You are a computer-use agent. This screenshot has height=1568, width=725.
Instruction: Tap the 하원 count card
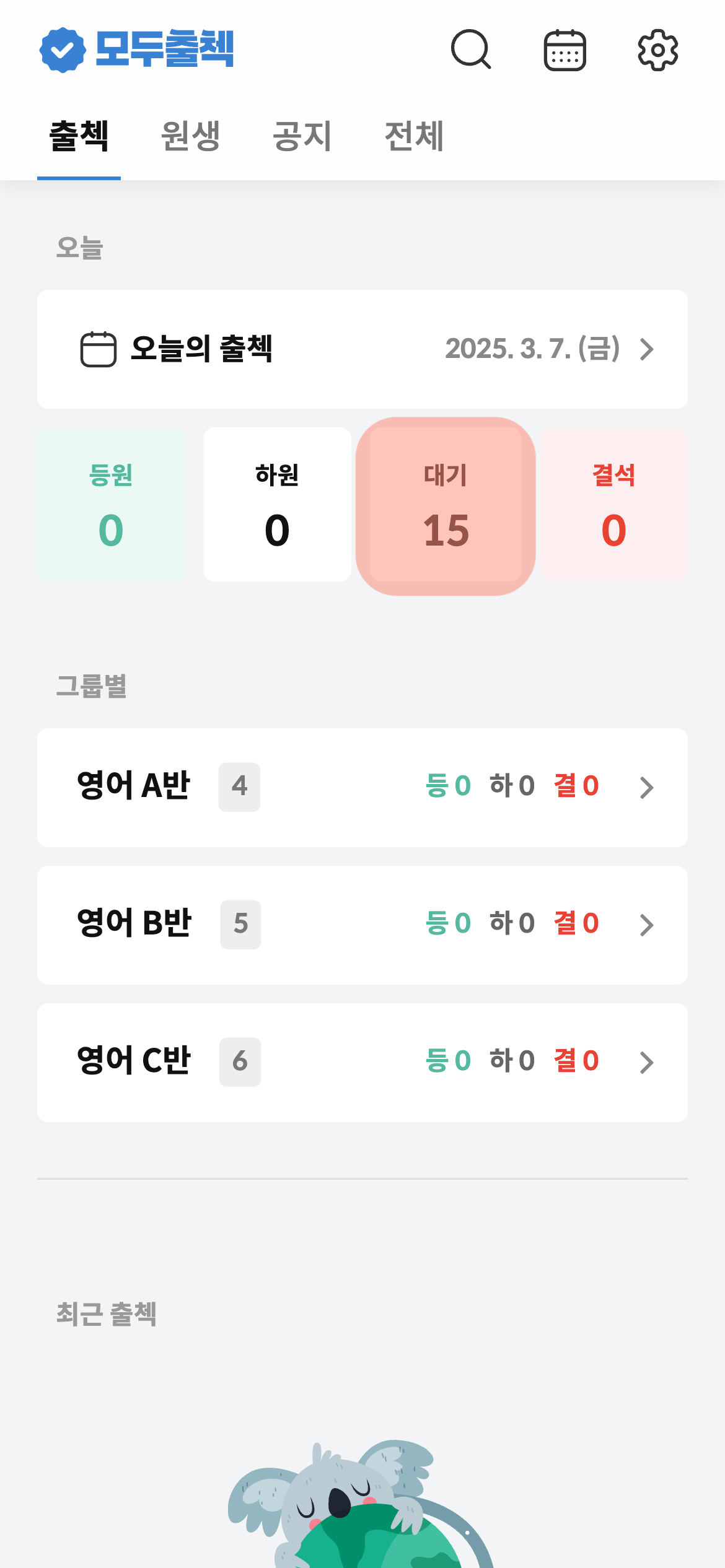277,505
